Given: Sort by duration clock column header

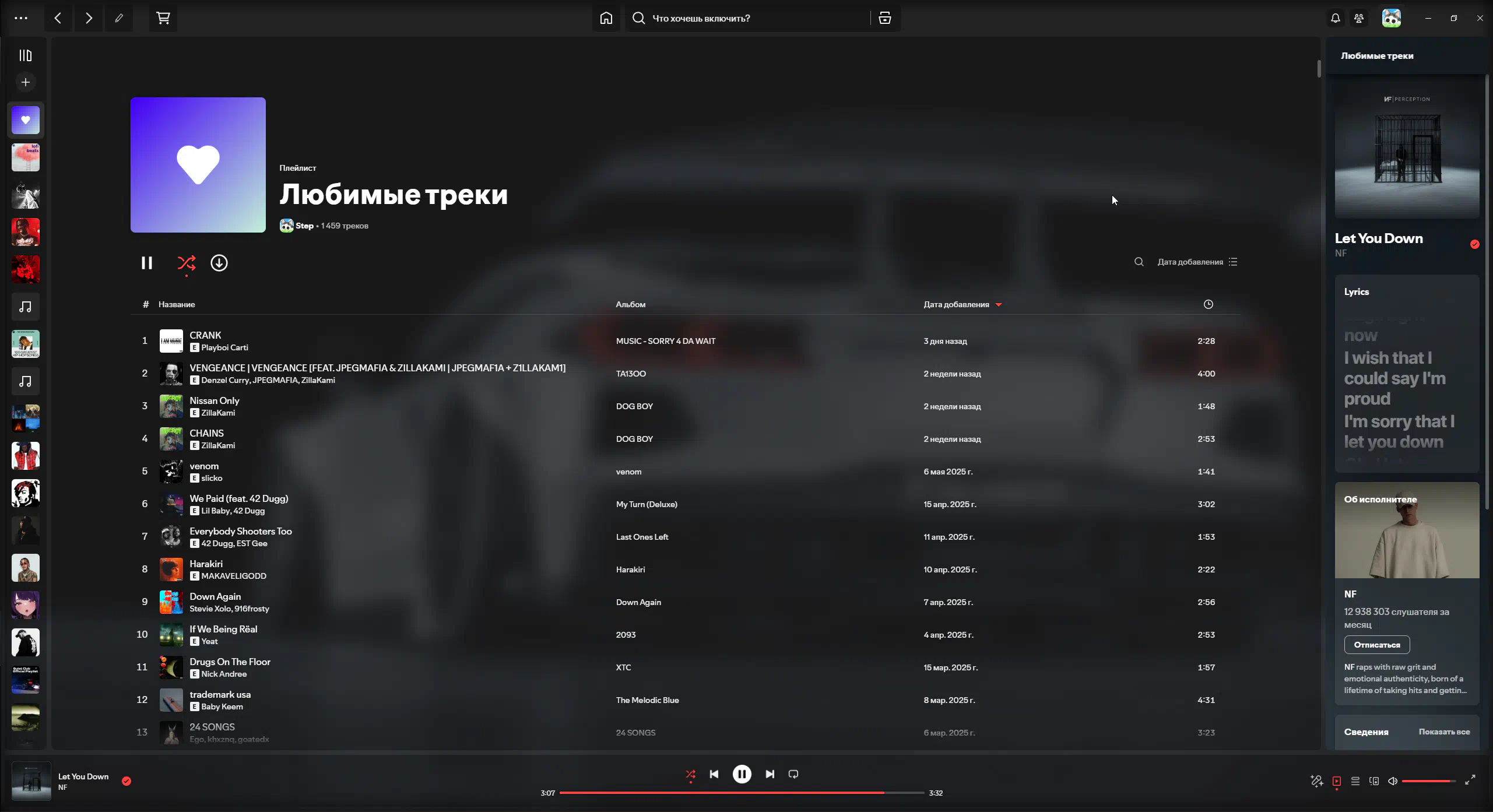Looking at the screenshot, I should pyautogui.click(x=1209, y=304).
